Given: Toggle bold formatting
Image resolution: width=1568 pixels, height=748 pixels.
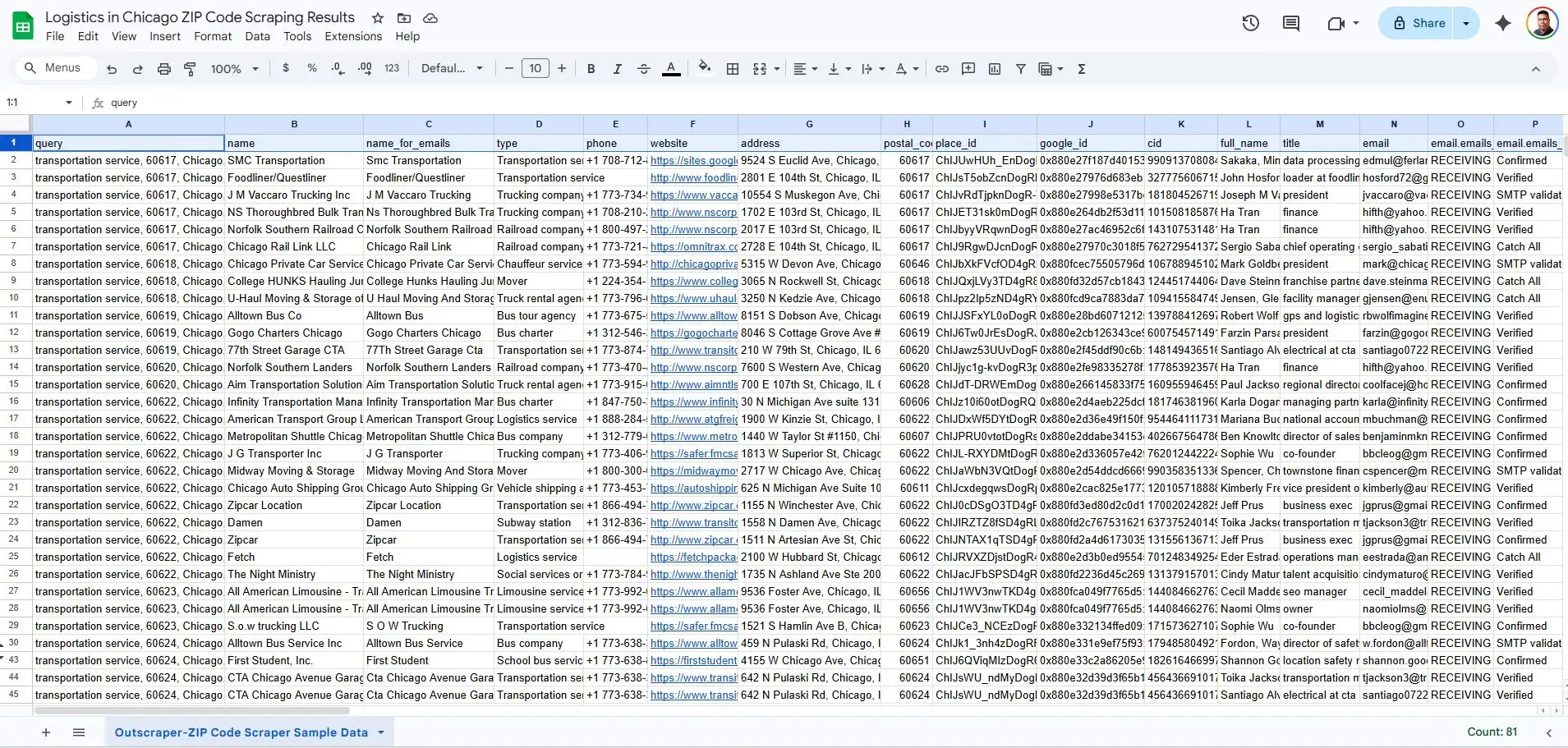Looking at the screenshot, I should click(591, 69).
